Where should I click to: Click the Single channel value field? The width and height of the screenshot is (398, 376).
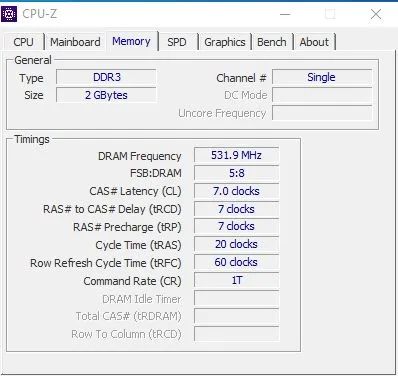(322, 77)
